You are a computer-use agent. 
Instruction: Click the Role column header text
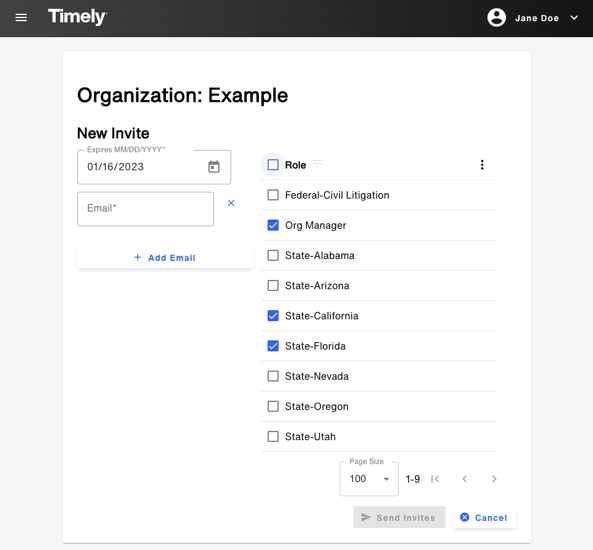(x=295, y=165)
